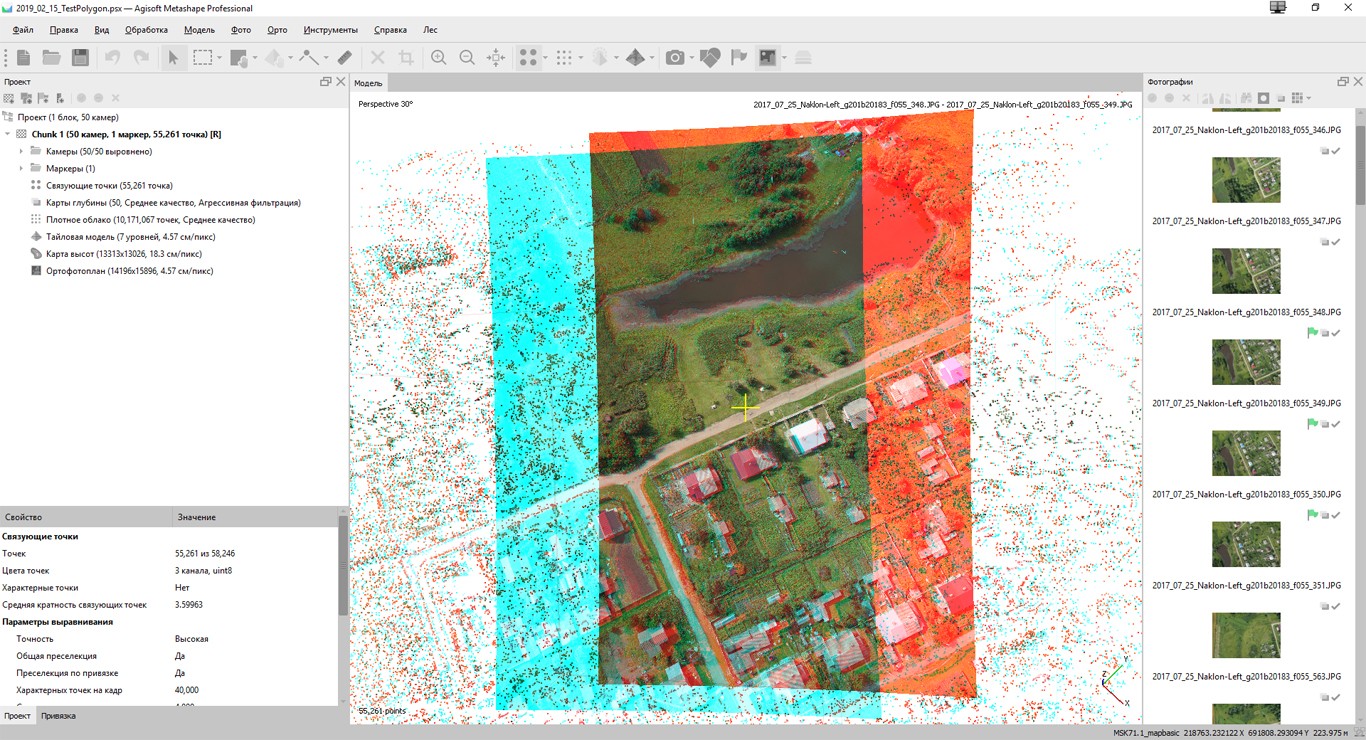Screen dimensions: 1366x740
Task: Toggle the Show Cameras button
Action: click(x=675, y=58)
